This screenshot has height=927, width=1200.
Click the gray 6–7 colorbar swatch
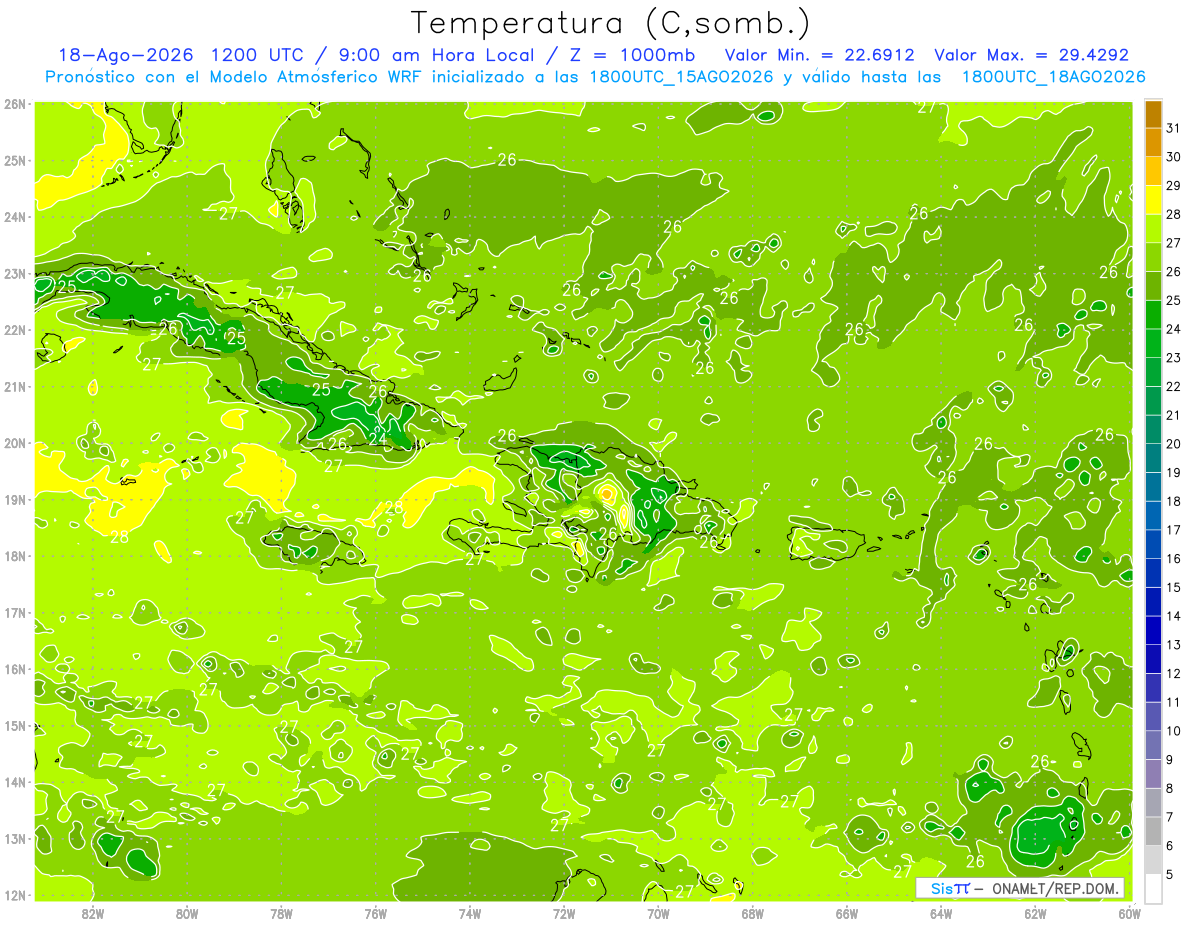point(1153,831)
